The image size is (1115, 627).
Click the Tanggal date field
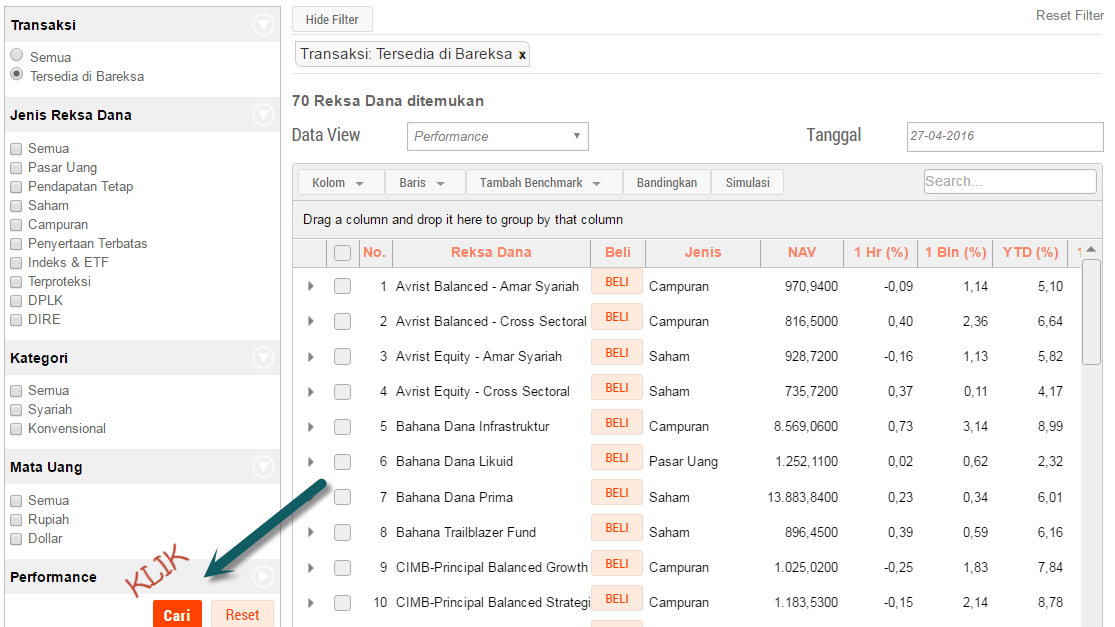point(1005,136)
